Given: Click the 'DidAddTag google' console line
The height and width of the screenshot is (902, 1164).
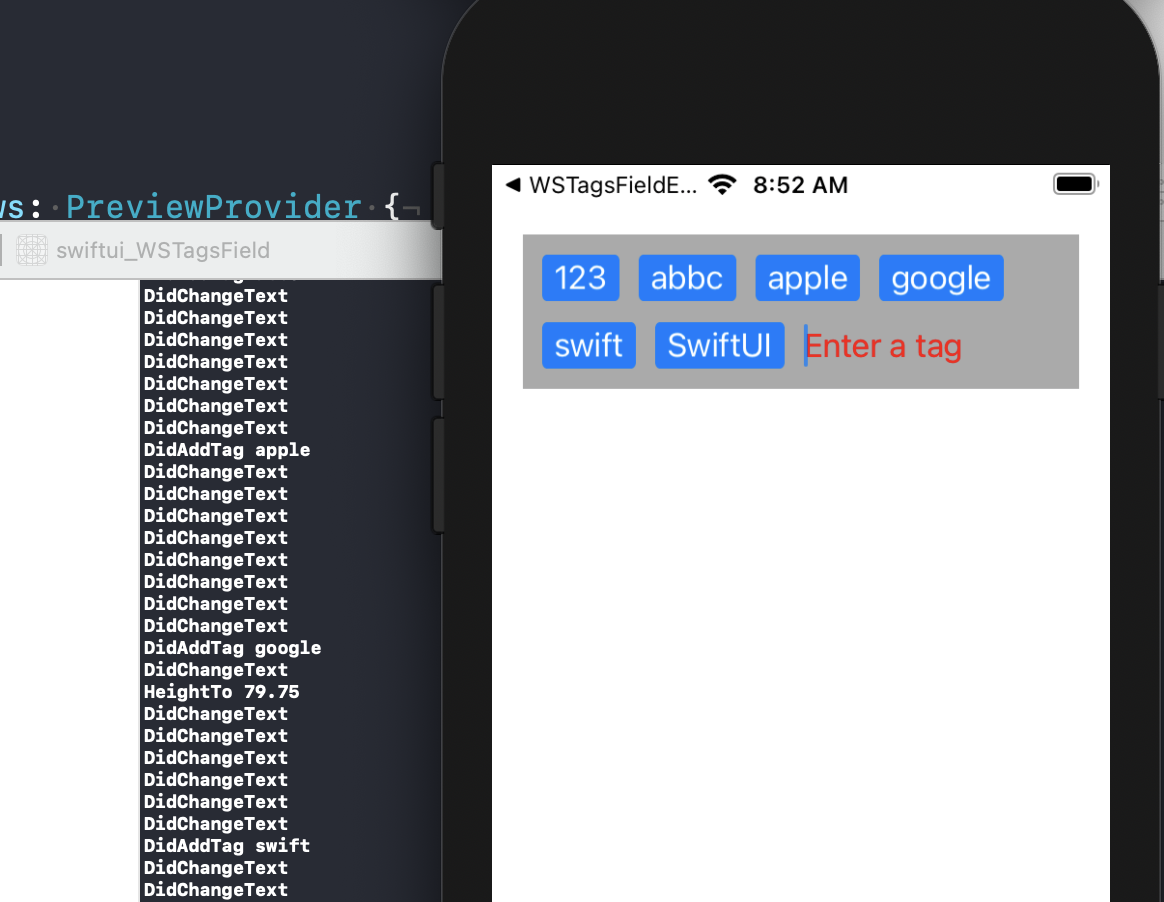Looking at the screenshot, I should point(232,648).
